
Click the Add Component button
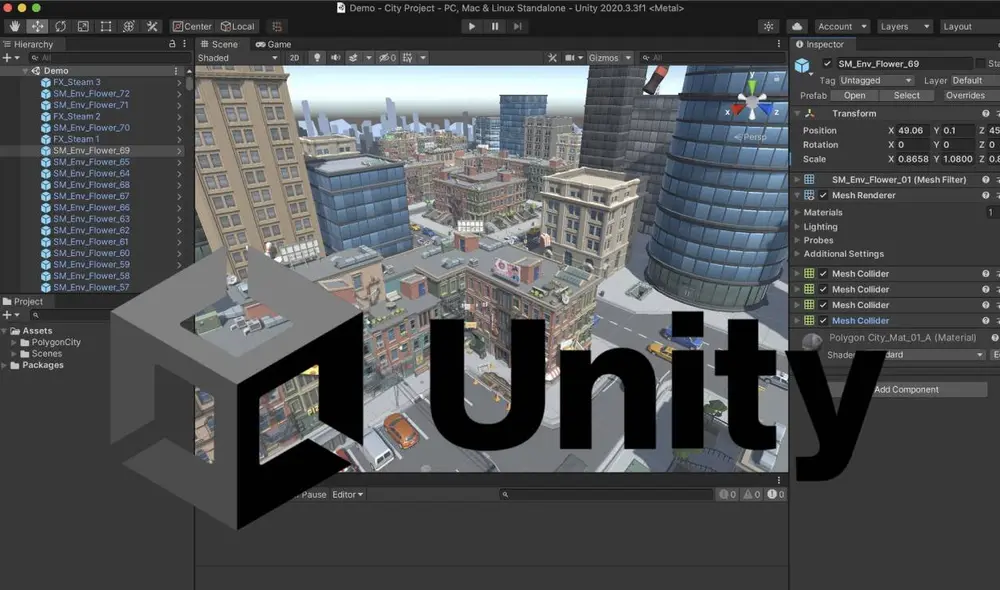[906, 389]
